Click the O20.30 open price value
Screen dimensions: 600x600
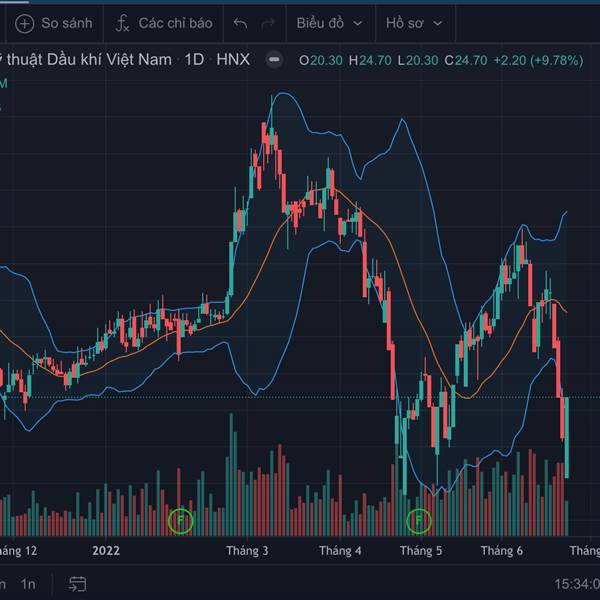[x=321, y=60]
